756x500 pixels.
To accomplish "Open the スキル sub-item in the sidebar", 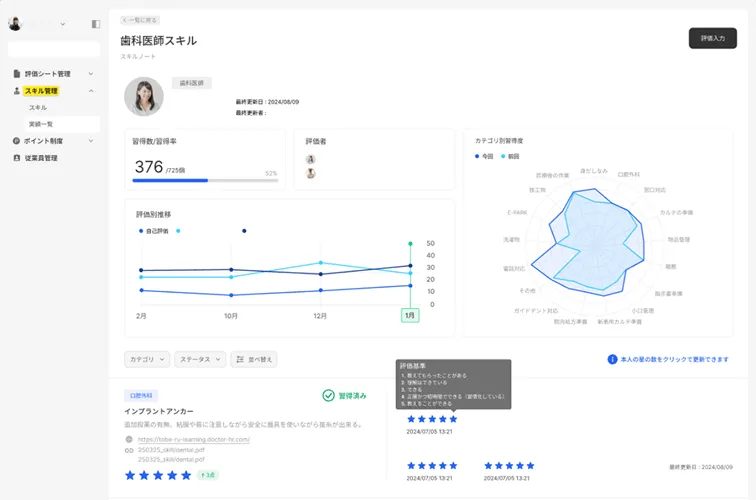I will point(38,108).
